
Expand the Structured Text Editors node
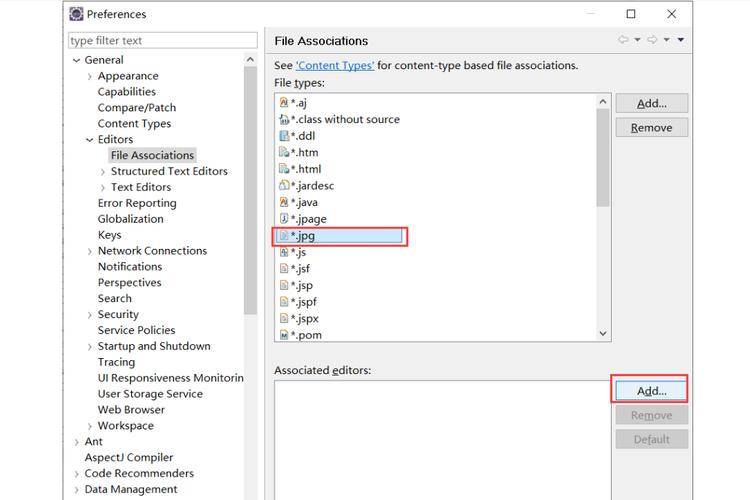click(103, 172)
